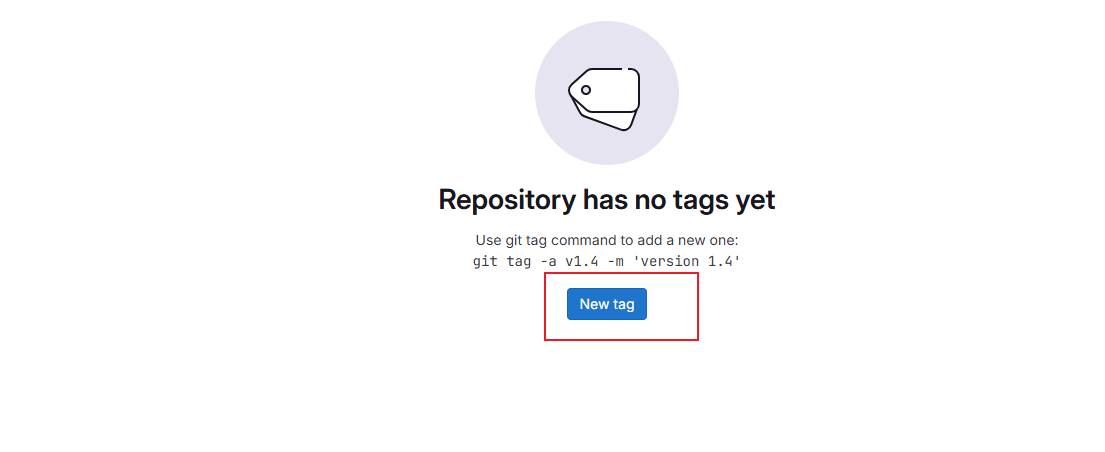
Task: Select the heading Repository has no tags yet
Action: point(607,200)
